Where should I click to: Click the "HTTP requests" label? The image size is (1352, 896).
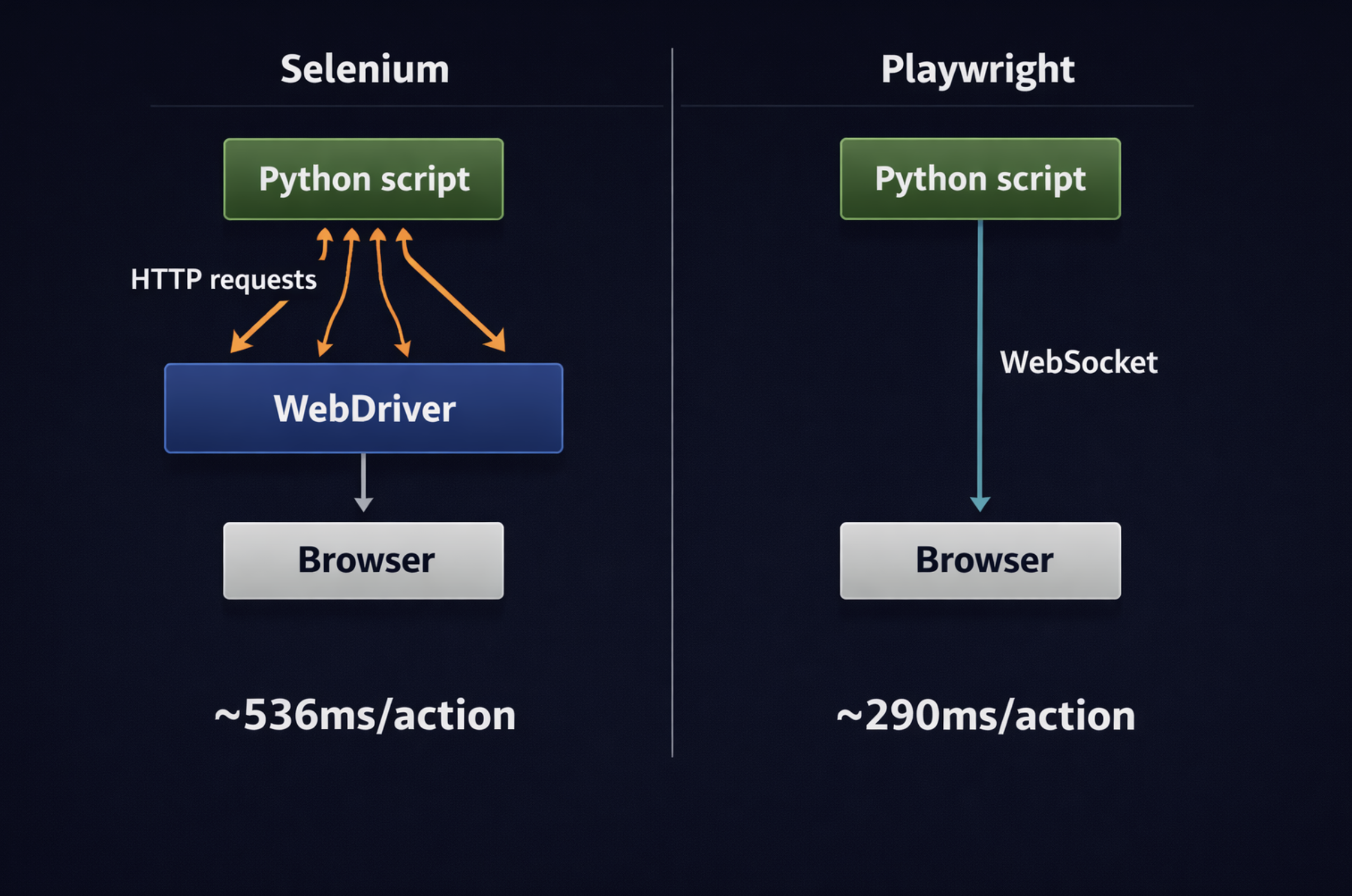(x=223, y=280)
